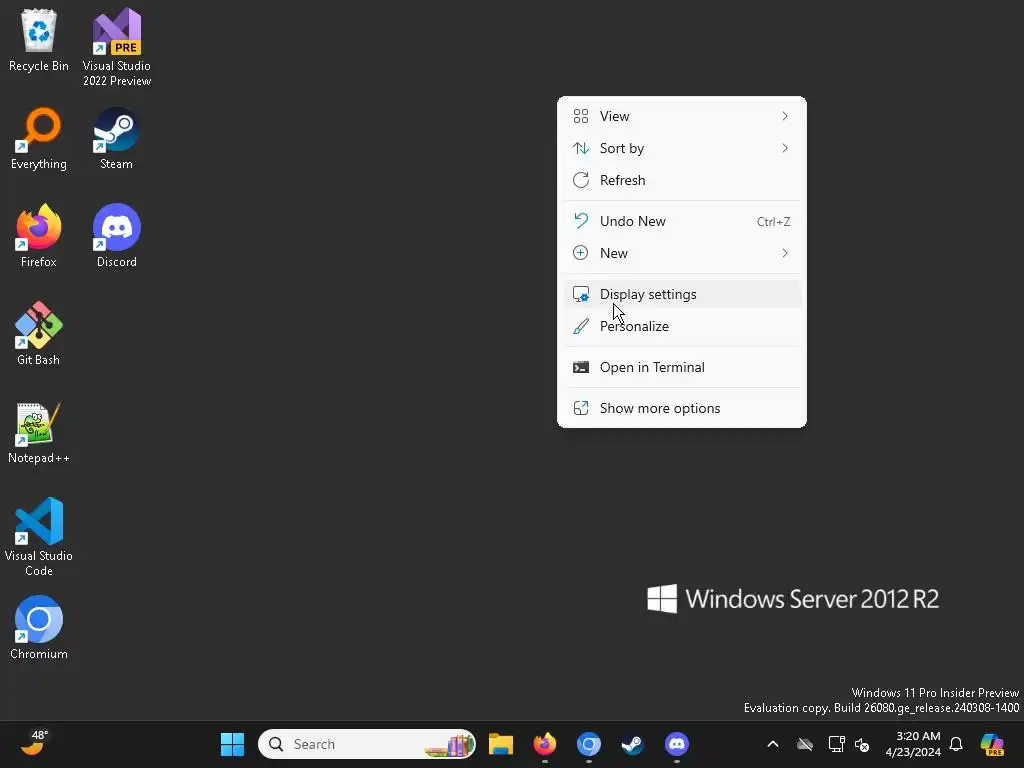Click the muted volume tray icon

click(862, 744)
